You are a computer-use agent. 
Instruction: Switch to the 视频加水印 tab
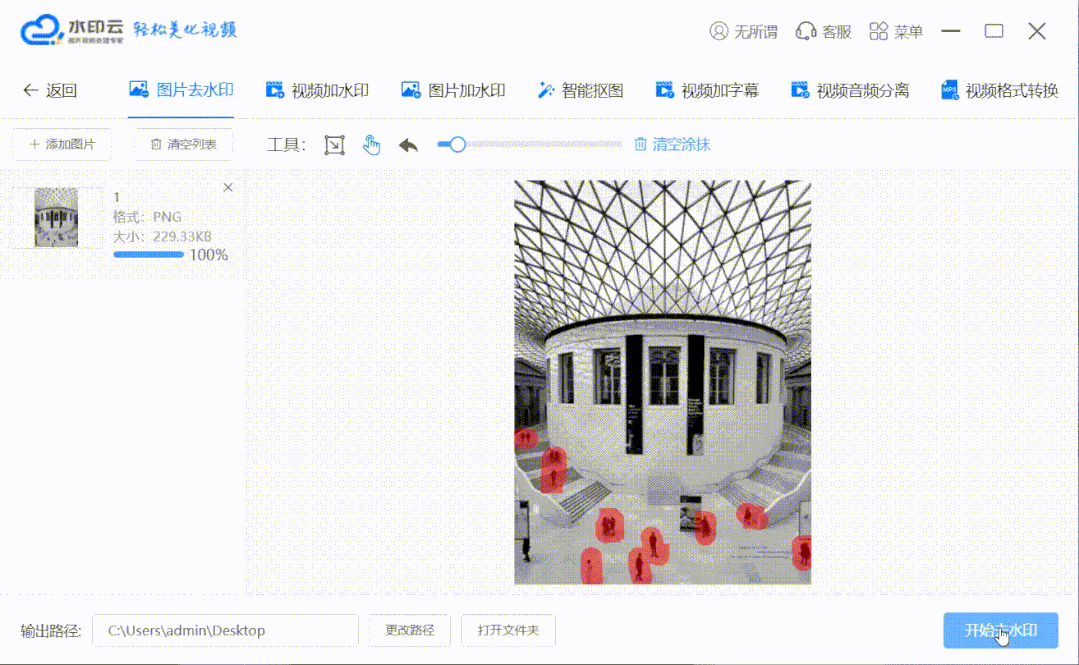[317, 90]
